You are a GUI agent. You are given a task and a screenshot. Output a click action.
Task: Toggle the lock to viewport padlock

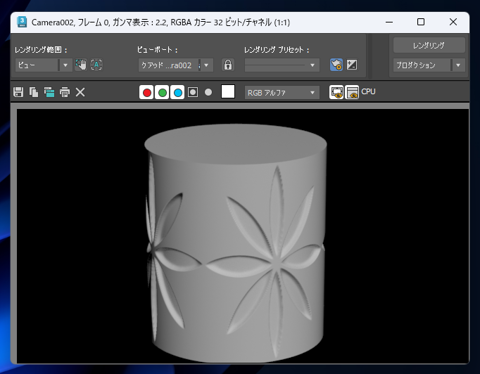pos(228,65)
